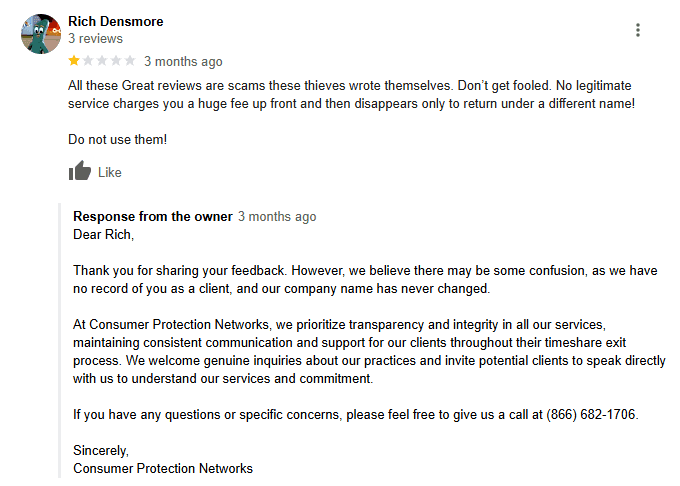The image size is (680, 486).
Task: Click the "Response from the owner" heading
Action: coord(153,217)
